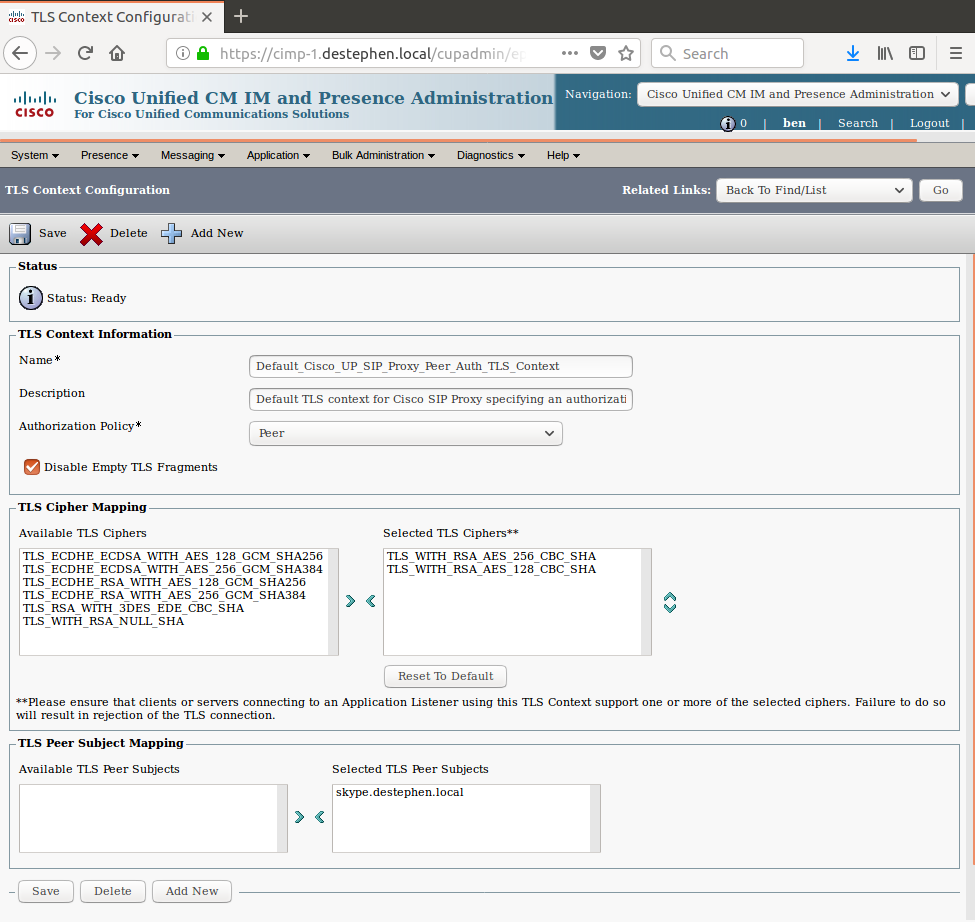Uncheck Disable Empty TLS Fragments
975x922 pixels.
point(32,467)
